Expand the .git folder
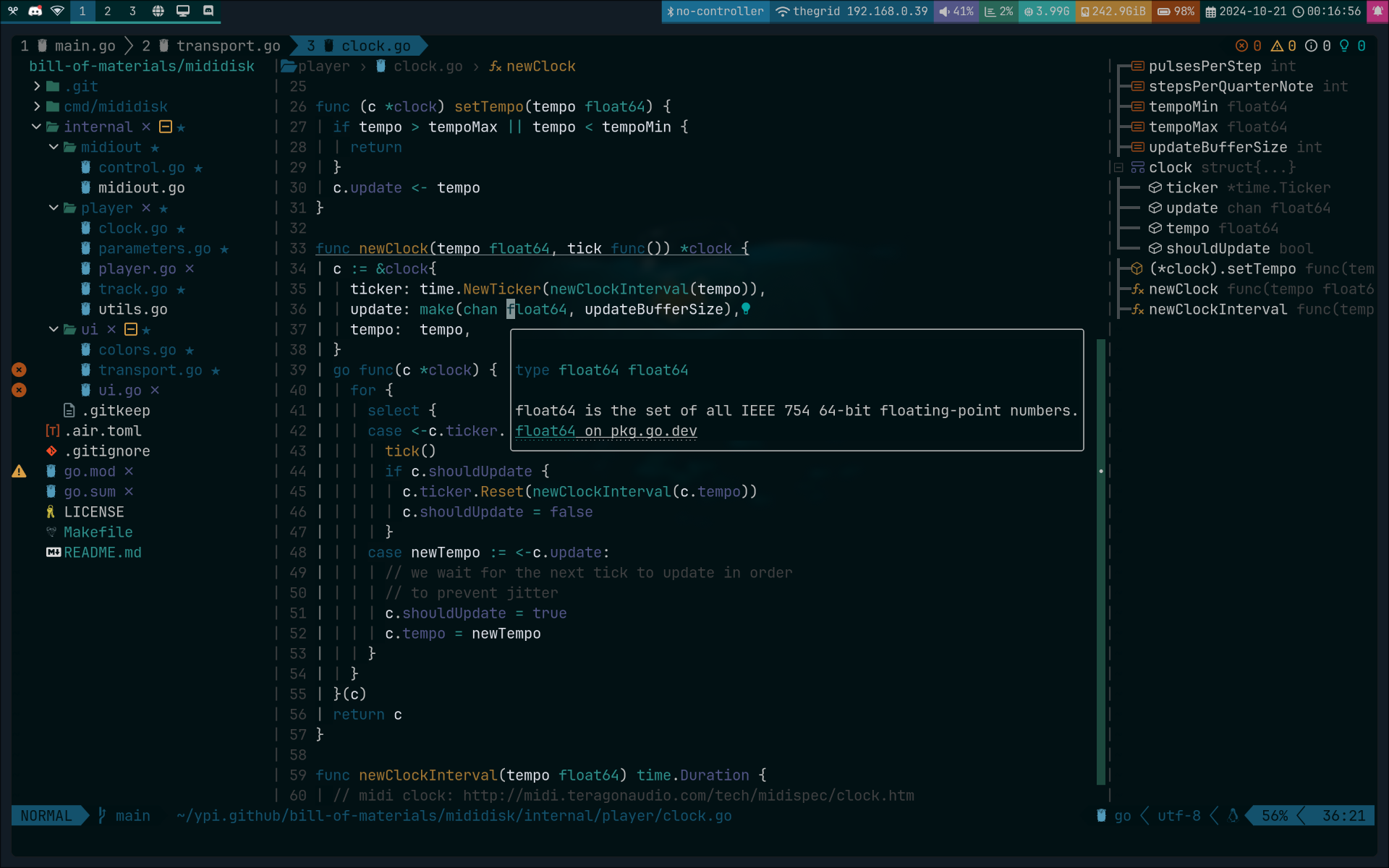 click(37, 86)
